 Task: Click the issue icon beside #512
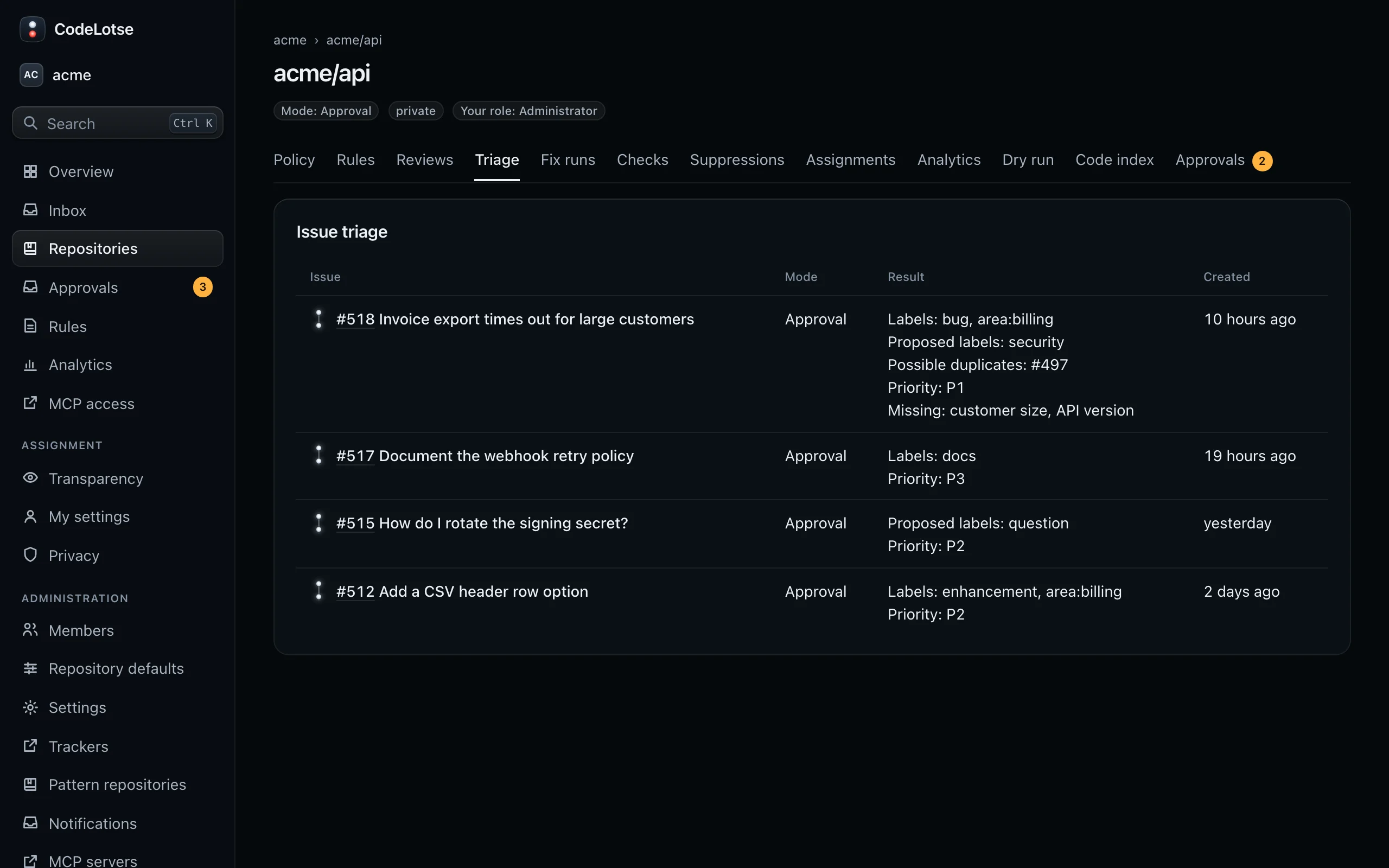click(x=318, y=590)
